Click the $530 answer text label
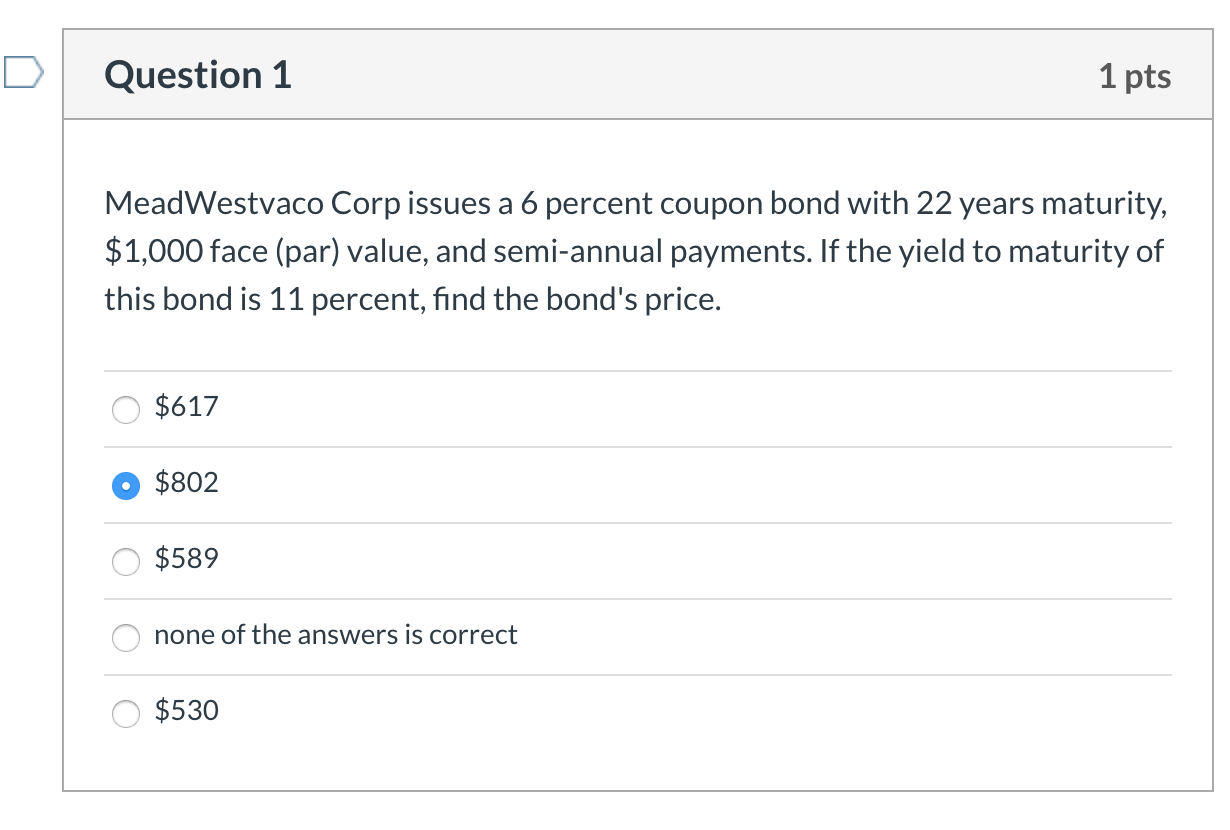Screen dimensions: 1230x830 [x=185, y=711]
